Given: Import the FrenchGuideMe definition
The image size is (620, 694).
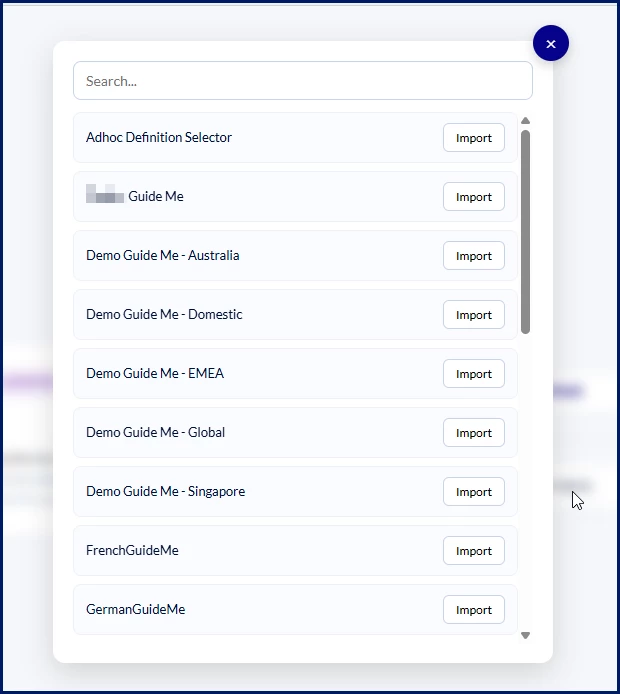Looking at the screenshot, I should tap(474, 551).
